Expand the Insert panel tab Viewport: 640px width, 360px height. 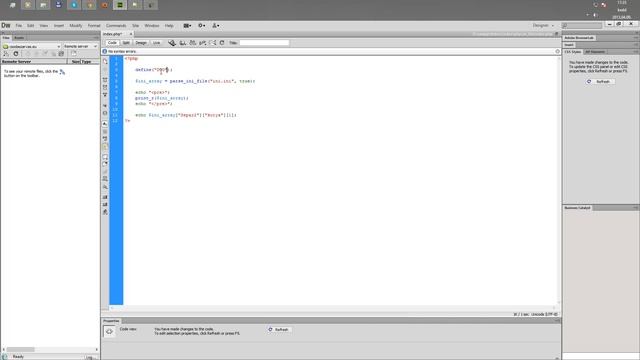point(569,45)
